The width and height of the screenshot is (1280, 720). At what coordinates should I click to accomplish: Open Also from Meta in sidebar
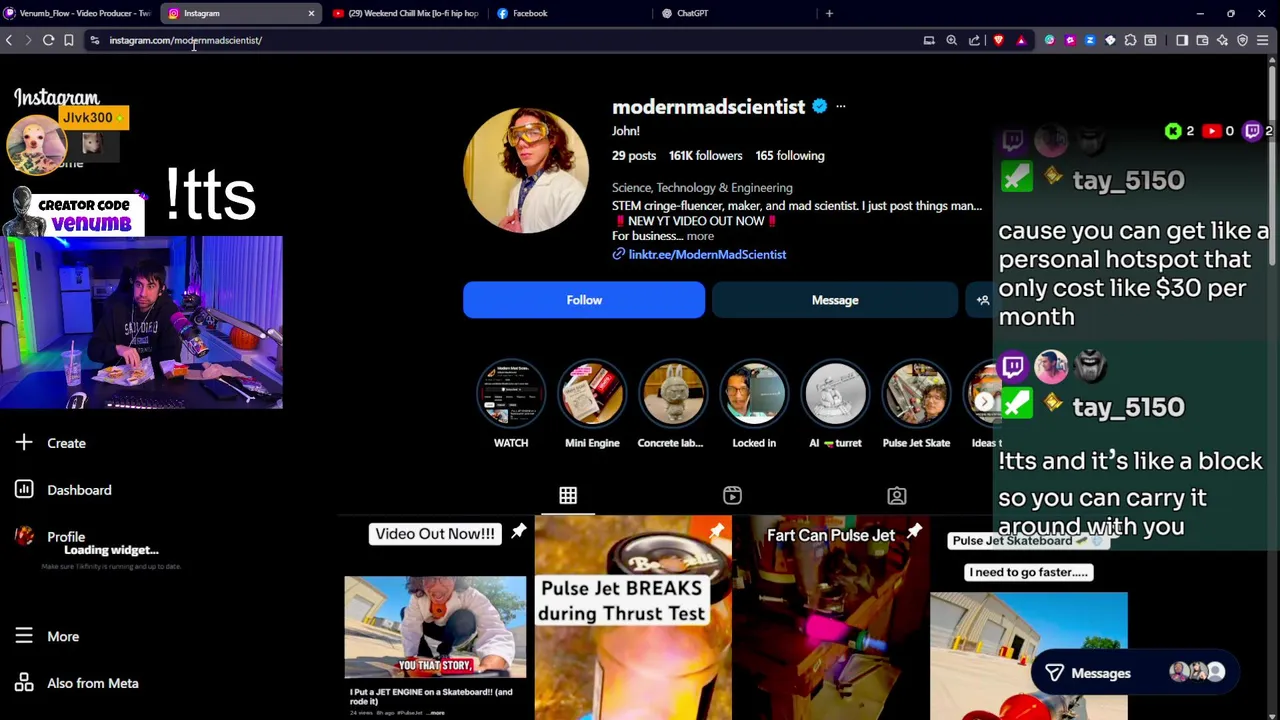point(77,683)
